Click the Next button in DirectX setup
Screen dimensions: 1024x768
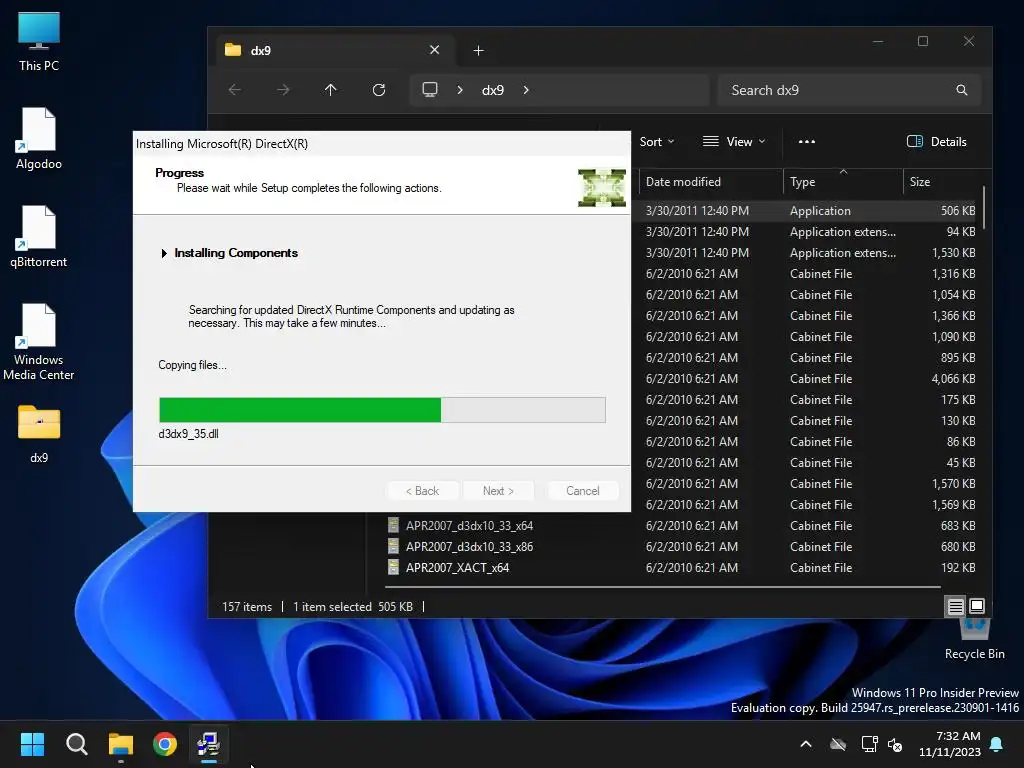[x=498, y=490]
